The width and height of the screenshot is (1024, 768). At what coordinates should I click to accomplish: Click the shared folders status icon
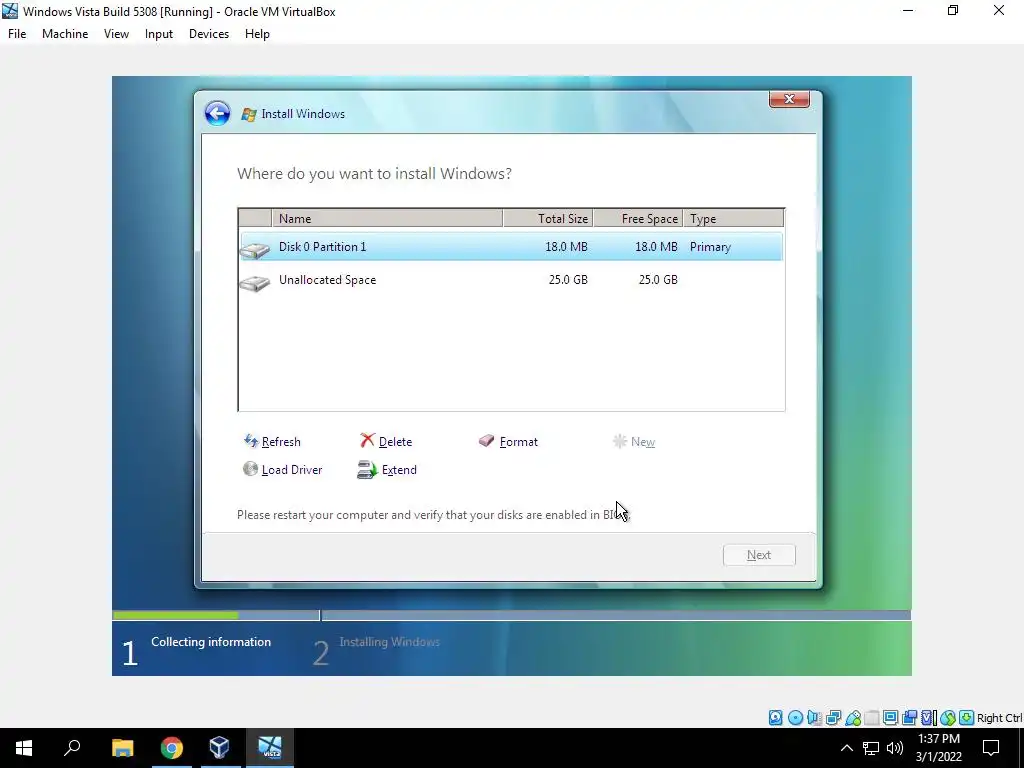click(871, 718)
